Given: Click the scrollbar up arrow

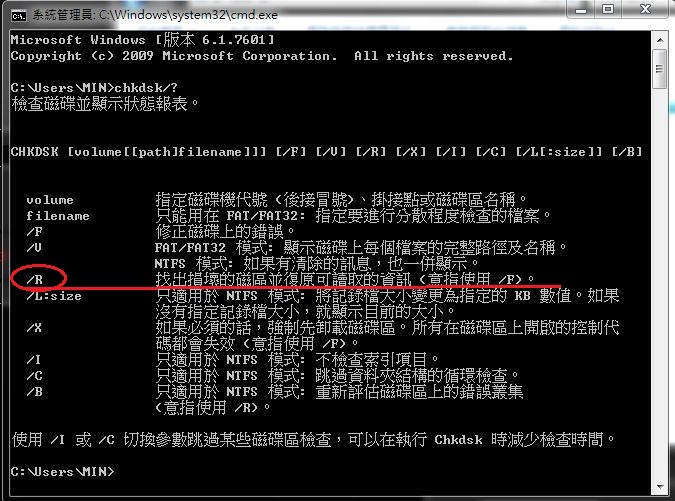Looking at the screenshot, I should coord(660,40).
